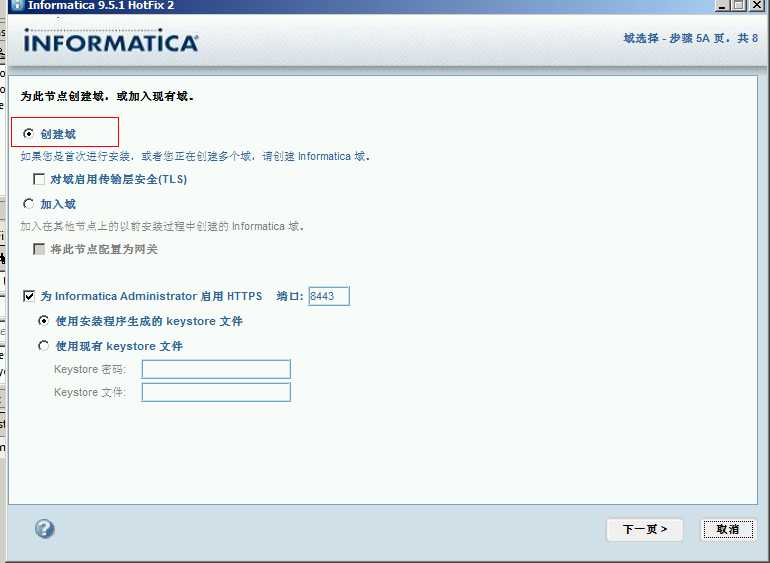Open help via question mark icon
The image size is (770, 563).
point(45,529)
